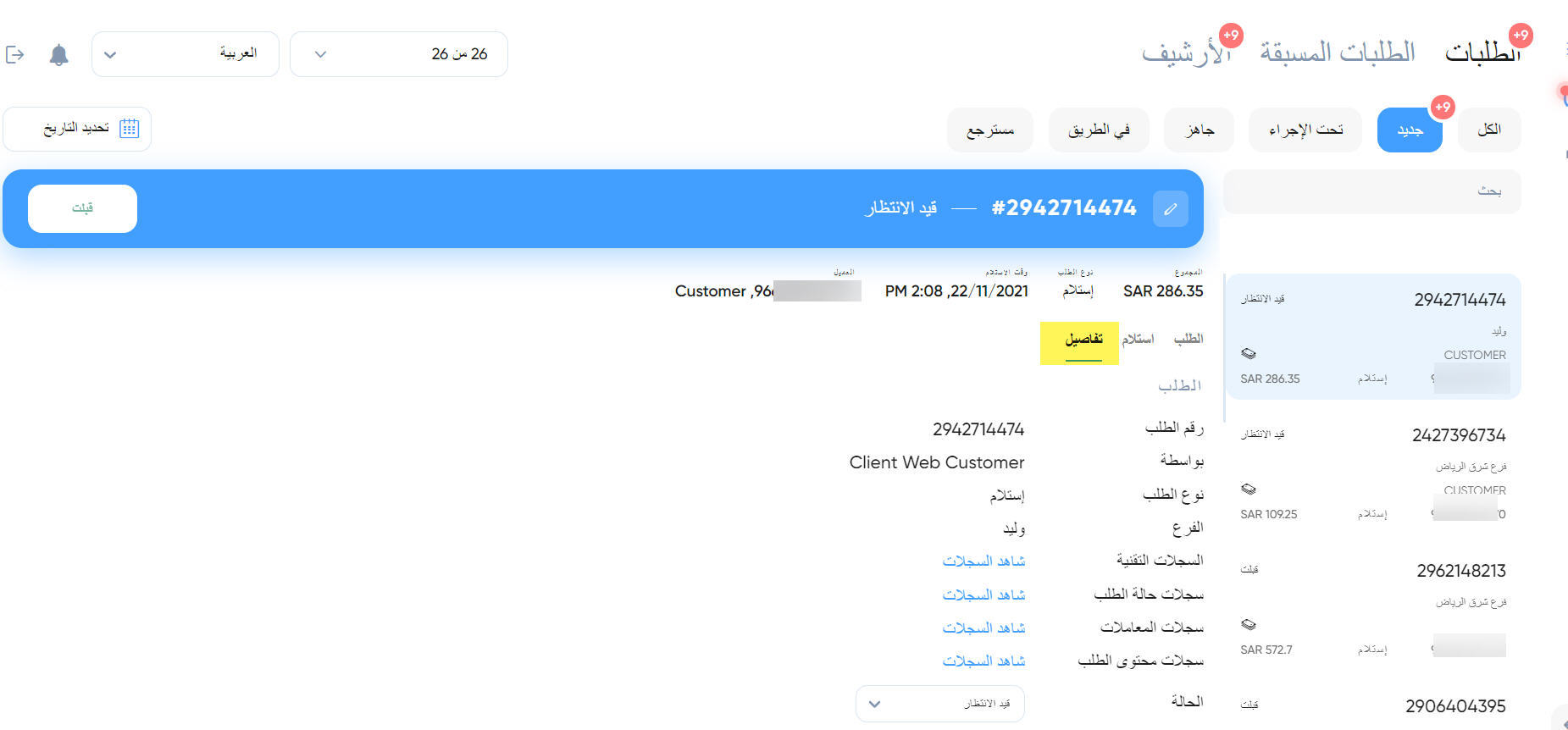Click the Client Web Customer value
The height and width of the screenshot is (730, 1568).
pos(937,462)
